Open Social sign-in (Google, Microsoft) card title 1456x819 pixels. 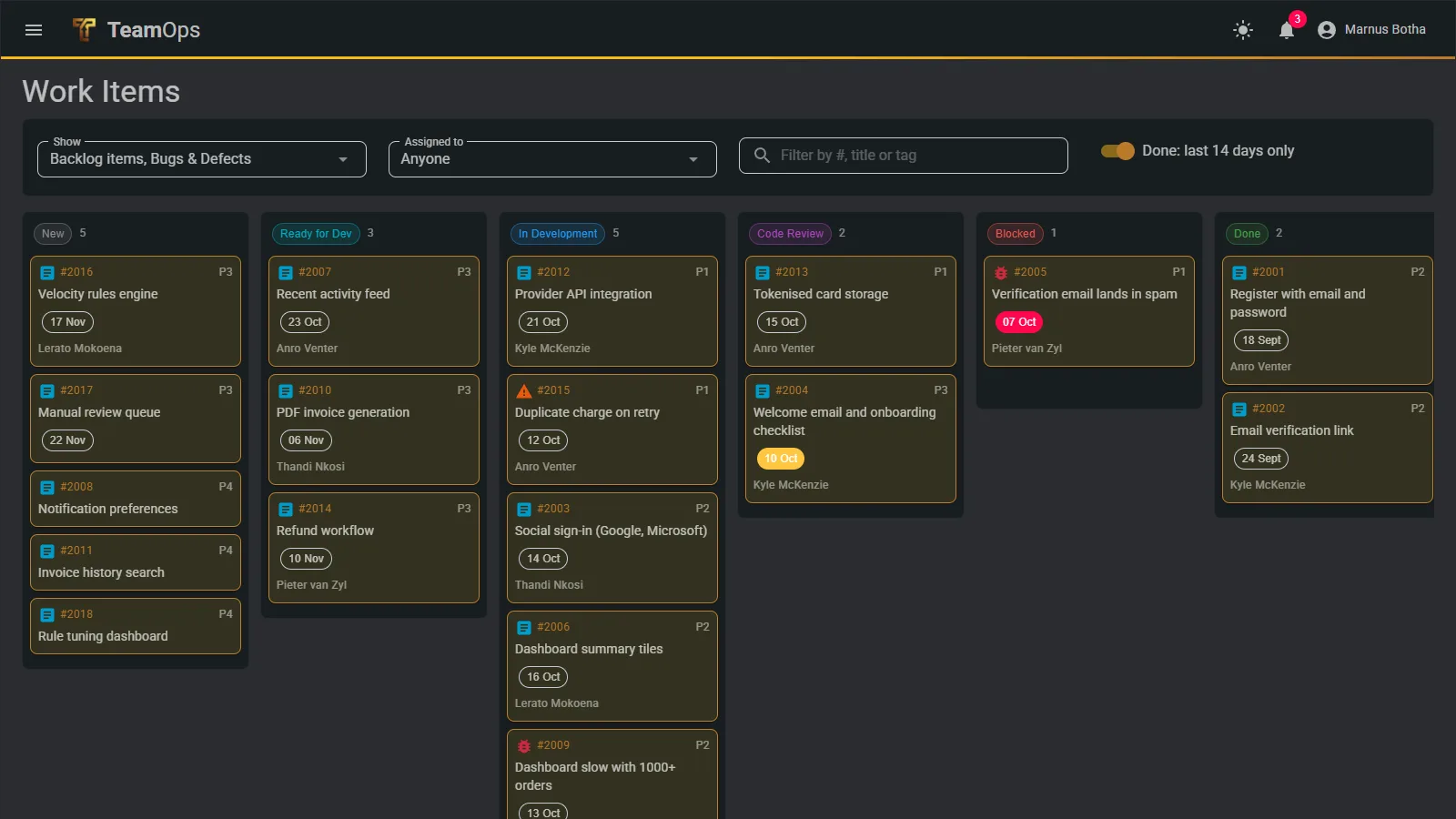611,531
